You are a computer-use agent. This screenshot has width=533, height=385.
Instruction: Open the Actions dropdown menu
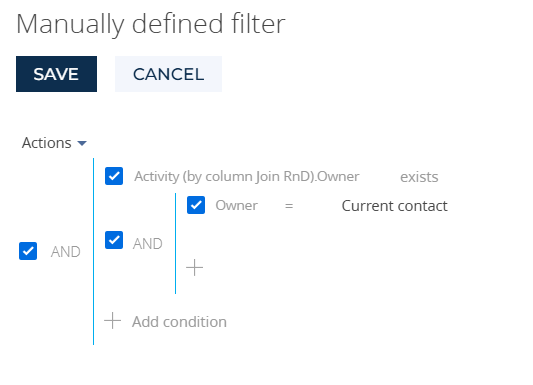click(x=54, y=143)
